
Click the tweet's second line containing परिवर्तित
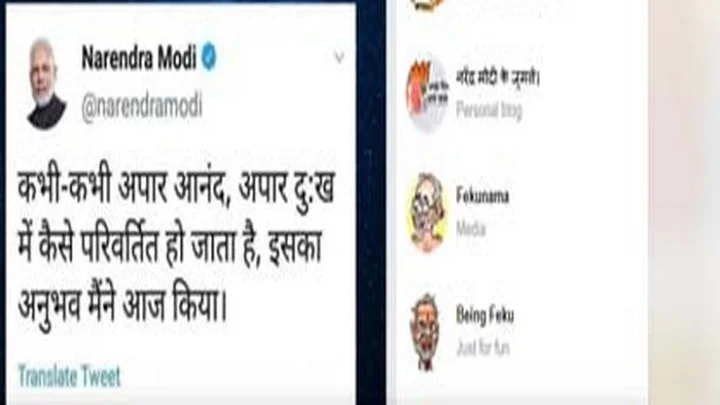click(169, 246)
